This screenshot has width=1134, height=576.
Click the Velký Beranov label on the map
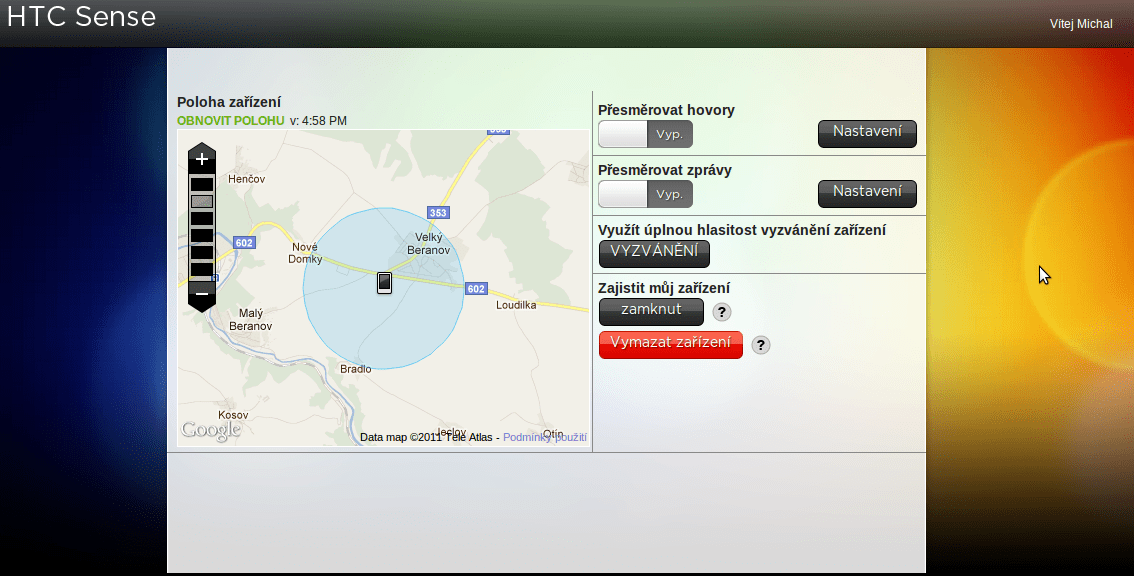point(429,244)
